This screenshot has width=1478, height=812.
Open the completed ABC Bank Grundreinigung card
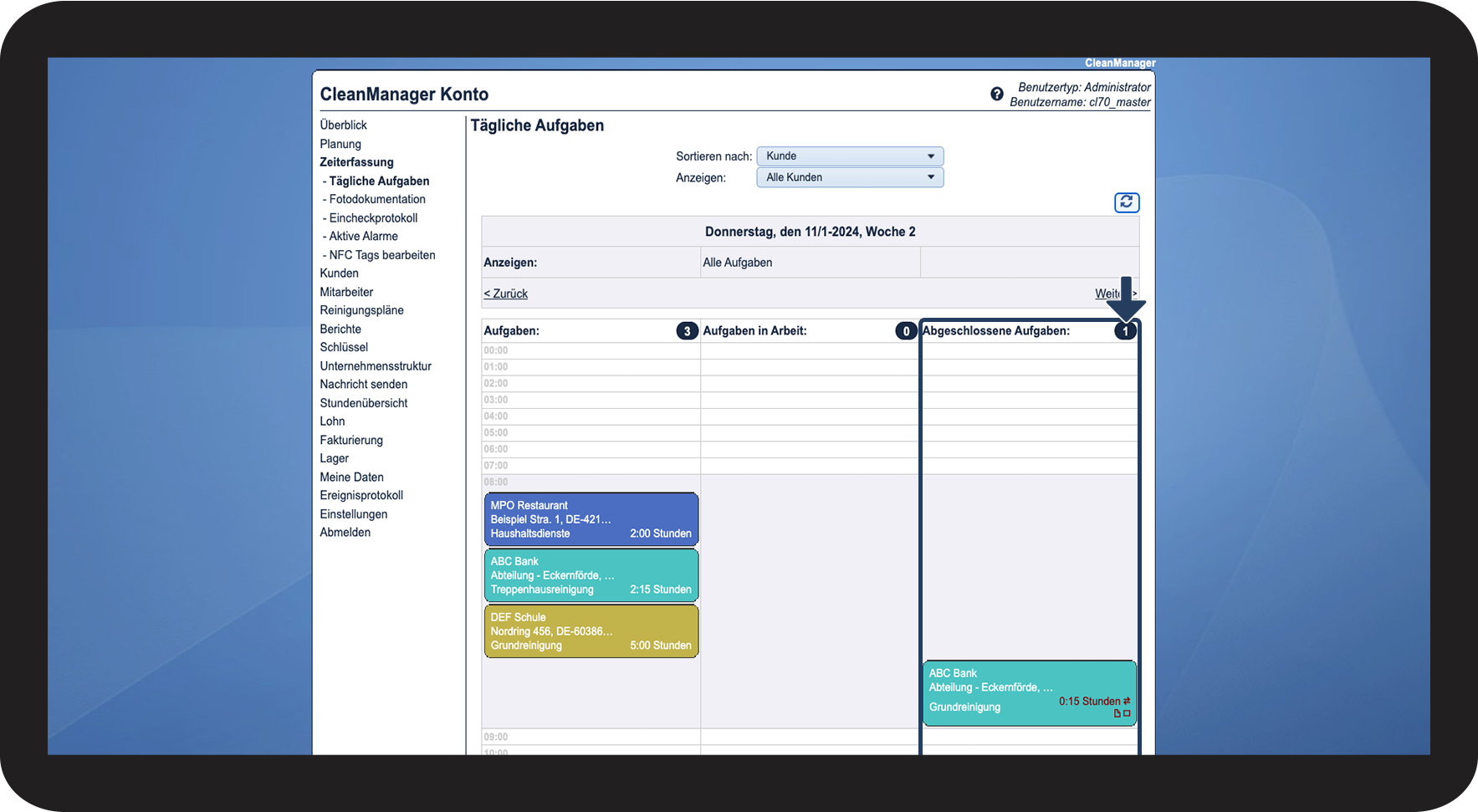pyautogui.click(x=1029, y=693)
